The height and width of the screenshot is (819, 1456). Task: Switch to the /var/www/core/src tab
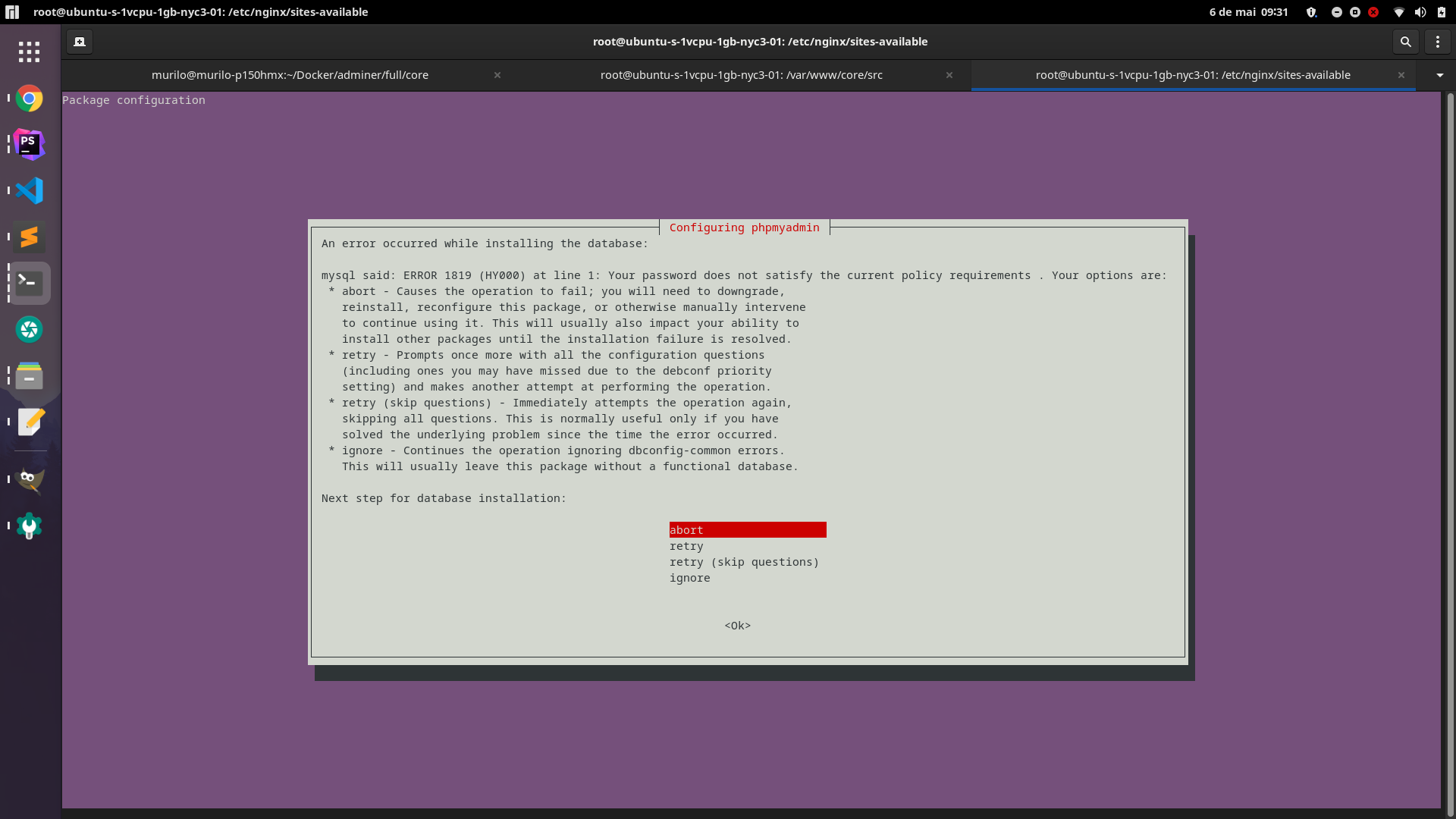click(x=742, y=75)
